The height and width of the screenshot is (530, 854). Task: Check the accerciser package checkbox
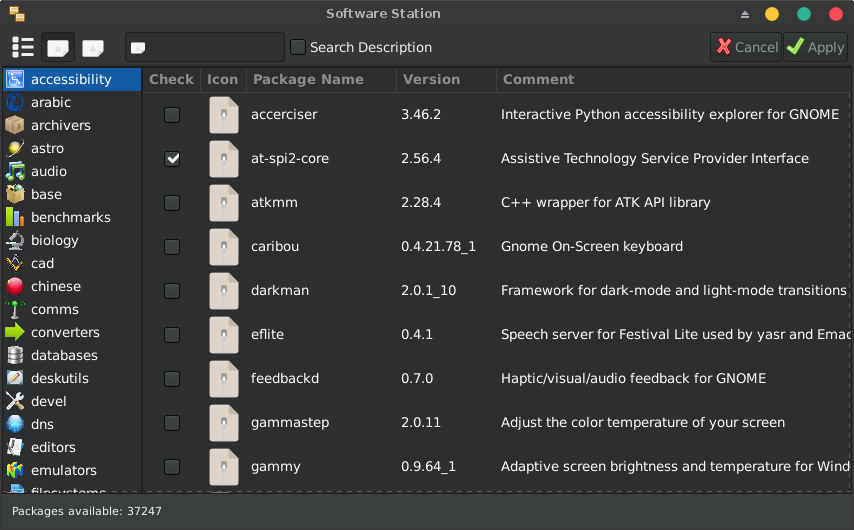[x=172, y=115]
